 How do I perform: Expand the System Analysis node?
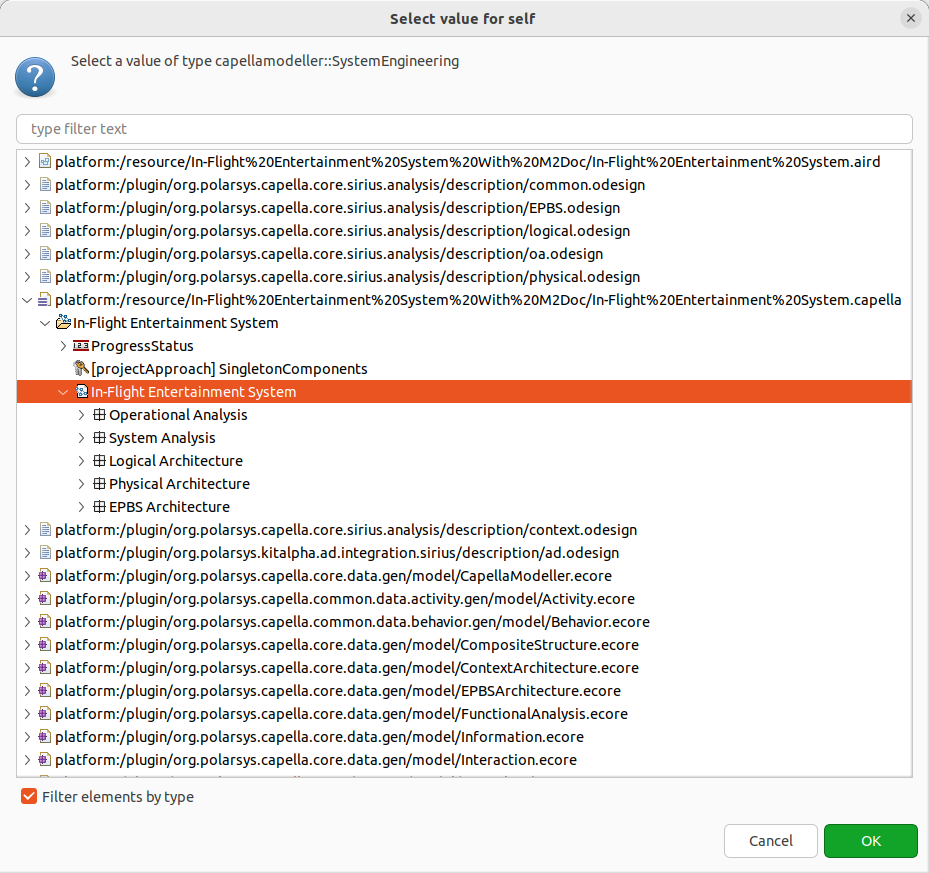[82, 438]
